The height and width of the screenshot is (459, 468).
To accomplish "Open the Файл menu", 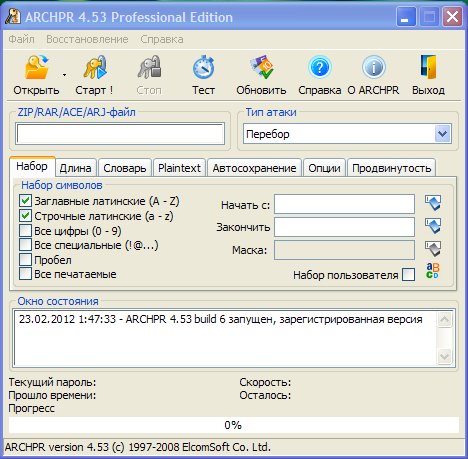I will tap(21, 39).
